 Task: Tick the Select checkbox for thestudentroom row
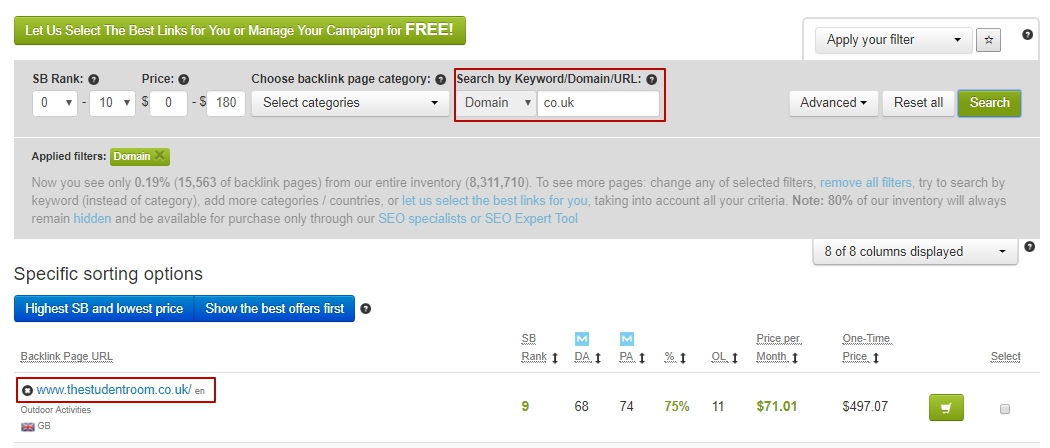tap(1005, 408)
